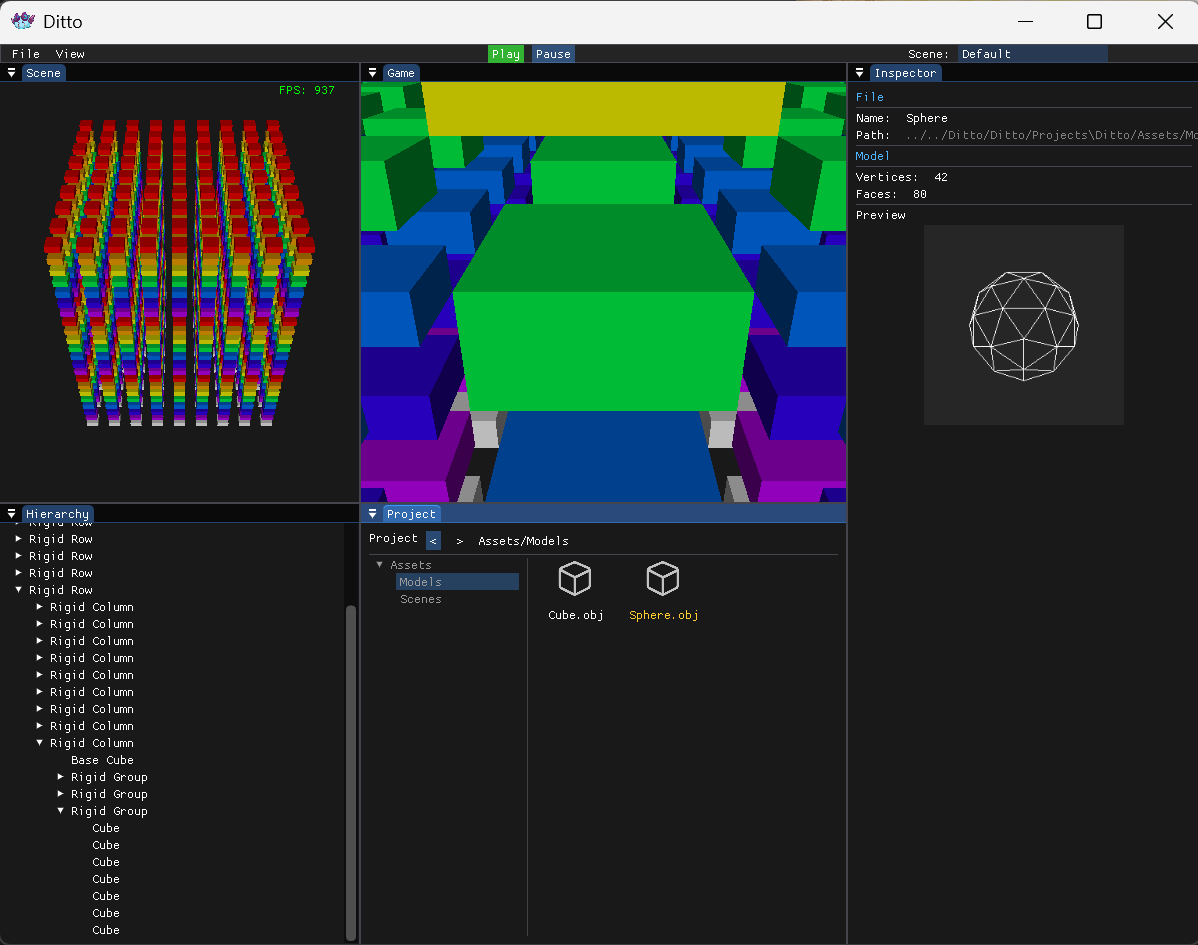The width and height of the screenshot is (1198, 945).
Task: Click the Faces value 80
Action: (919, 194)
